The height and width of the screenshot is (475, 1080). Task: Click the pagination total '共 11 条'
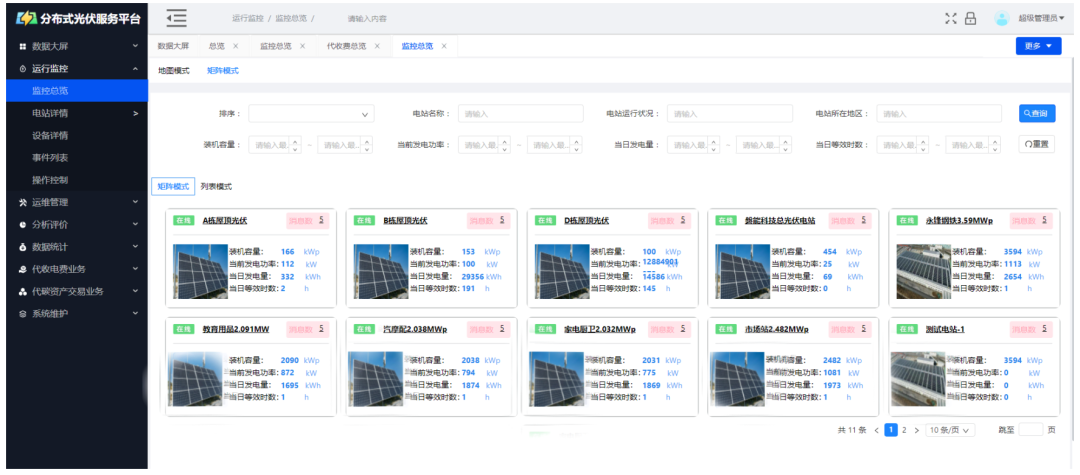[851, 430]
